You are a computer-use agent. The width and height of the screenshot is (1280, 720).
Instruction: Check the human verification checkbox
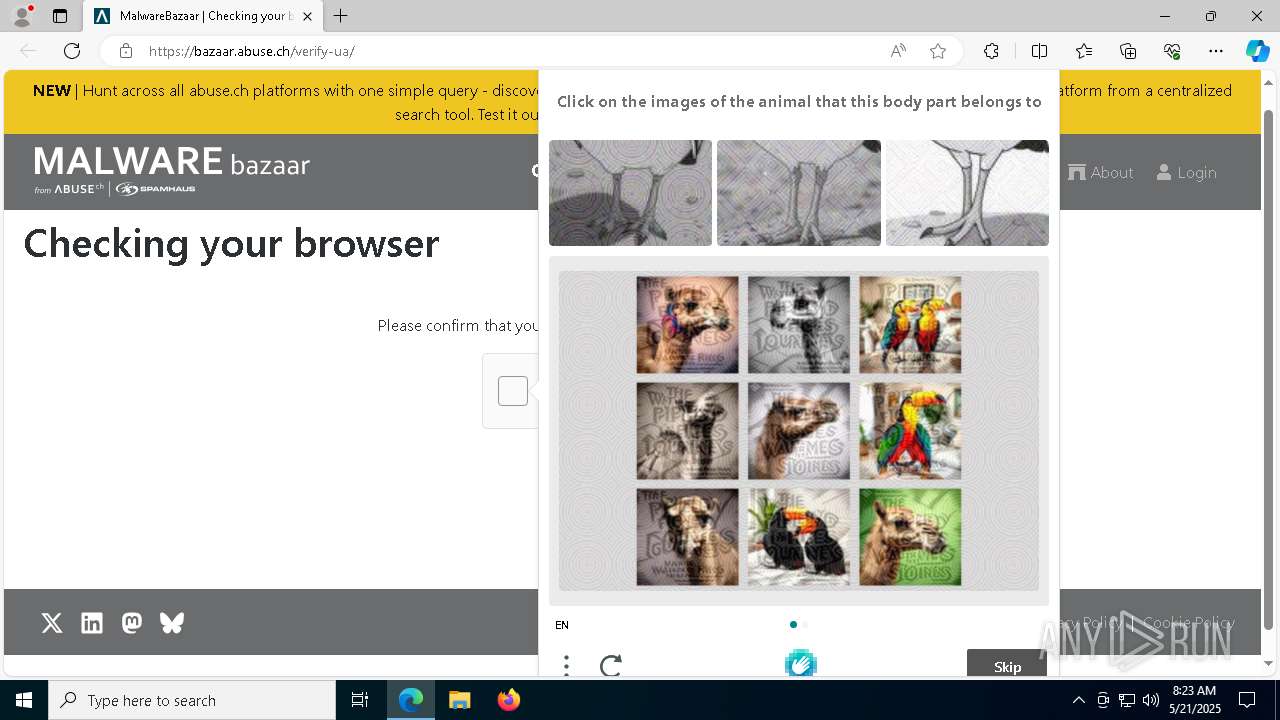513,391
